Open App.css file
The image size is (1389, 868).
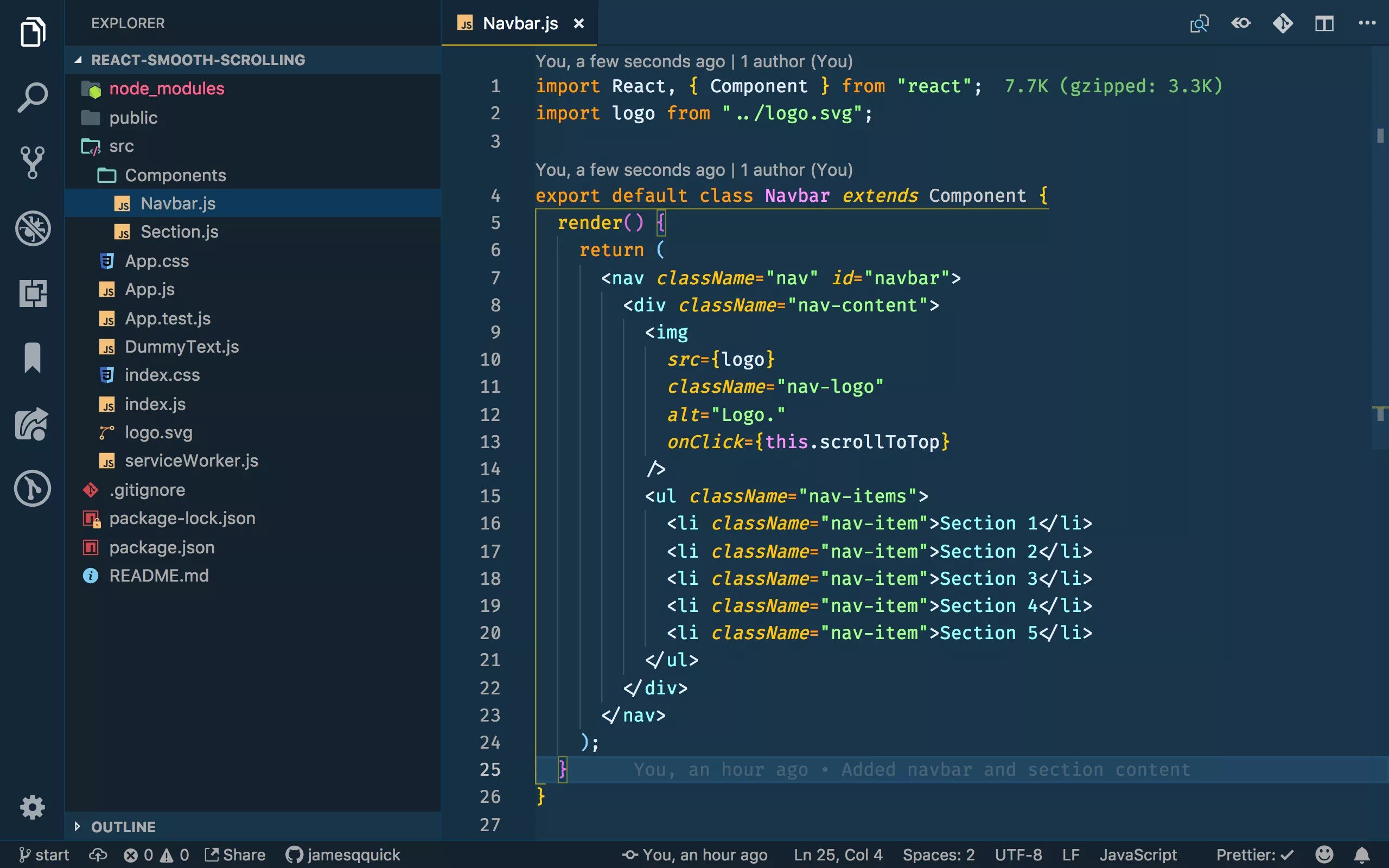tap(252, 260)
